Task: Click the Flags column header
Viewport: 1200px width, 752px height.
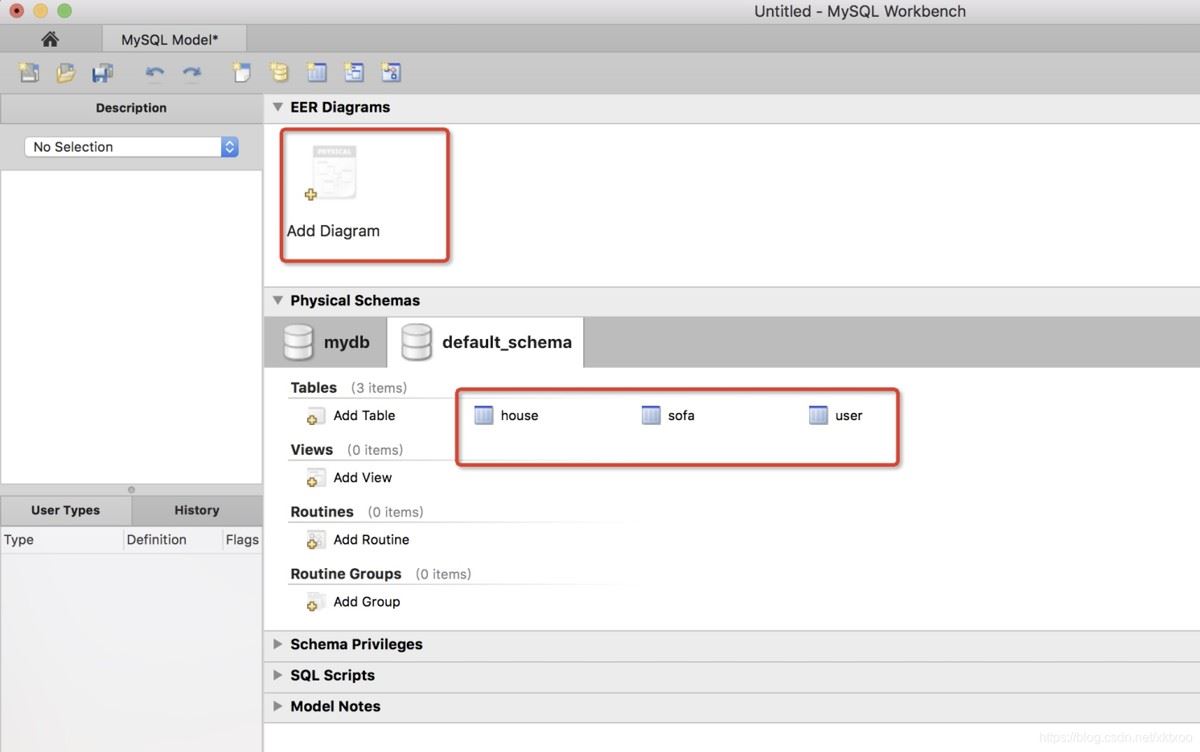Action: (x=243, y=540)
